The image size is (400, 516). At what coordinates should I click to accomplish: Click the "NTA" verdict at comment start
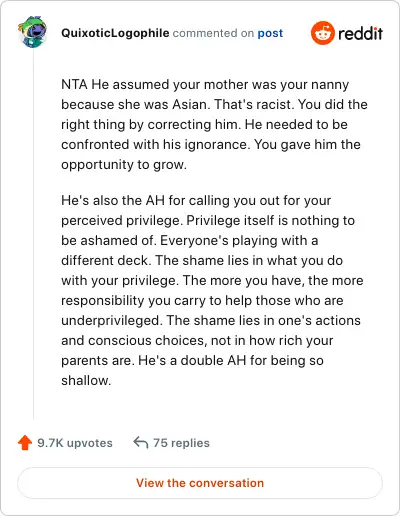(74, 84)
